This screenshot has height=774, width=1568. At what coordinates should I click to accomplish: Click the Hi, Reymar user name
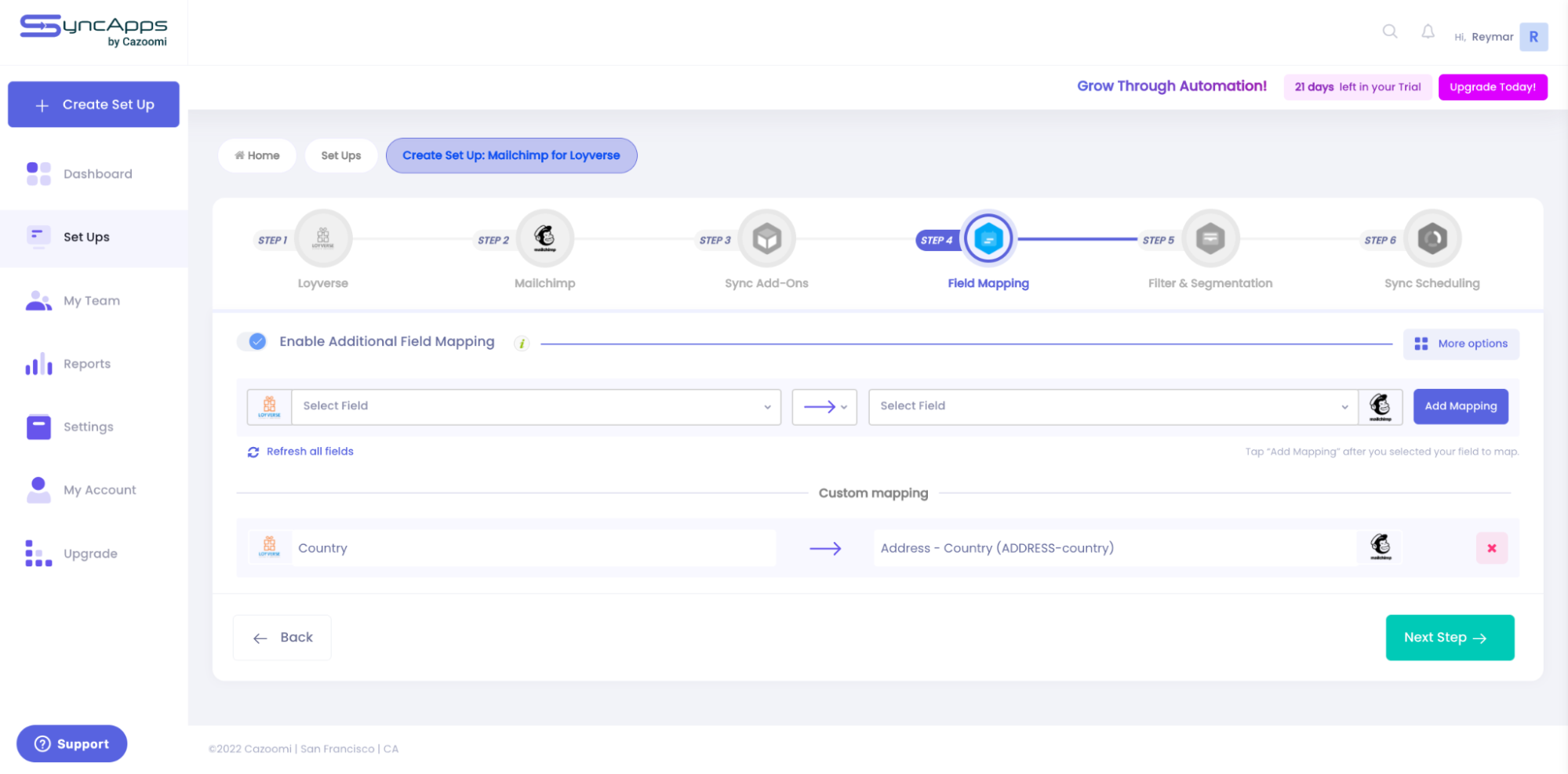pyautogui.click(x=1483, y=37)
